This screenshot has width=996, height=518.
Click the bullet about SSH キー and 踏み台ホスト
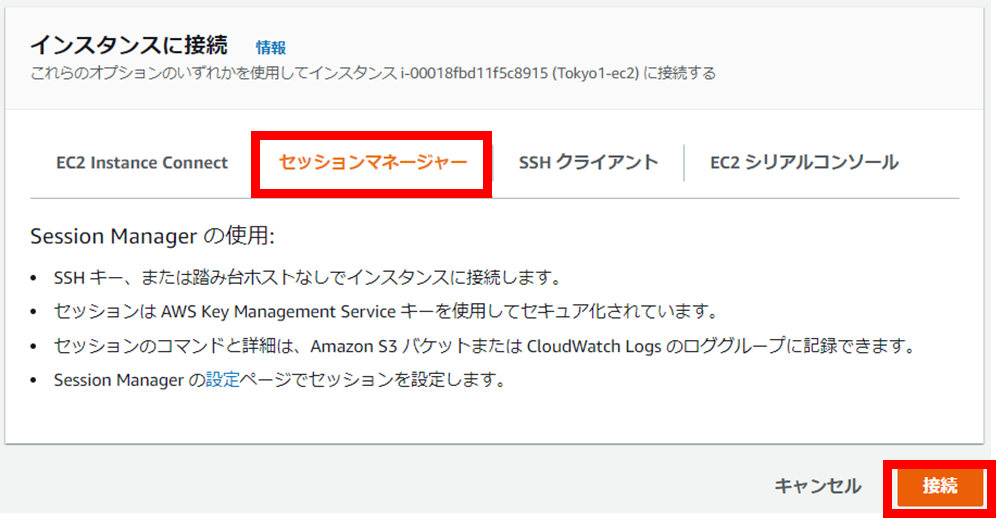point(308,278)
